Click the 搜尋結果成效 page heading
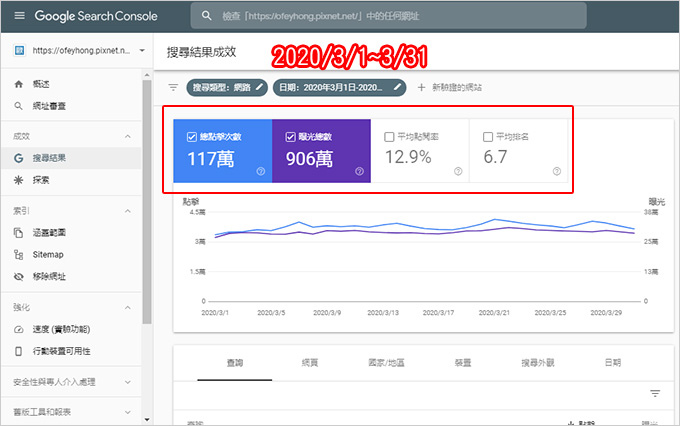This screenshot has height=426, width=680. 201,52
